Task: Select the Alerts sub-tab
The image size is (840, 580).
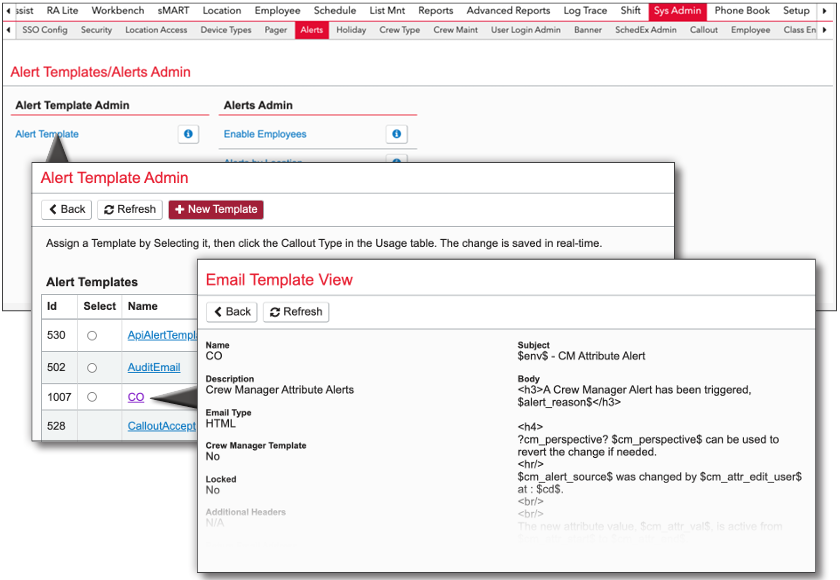Action: tap(312, 30)
